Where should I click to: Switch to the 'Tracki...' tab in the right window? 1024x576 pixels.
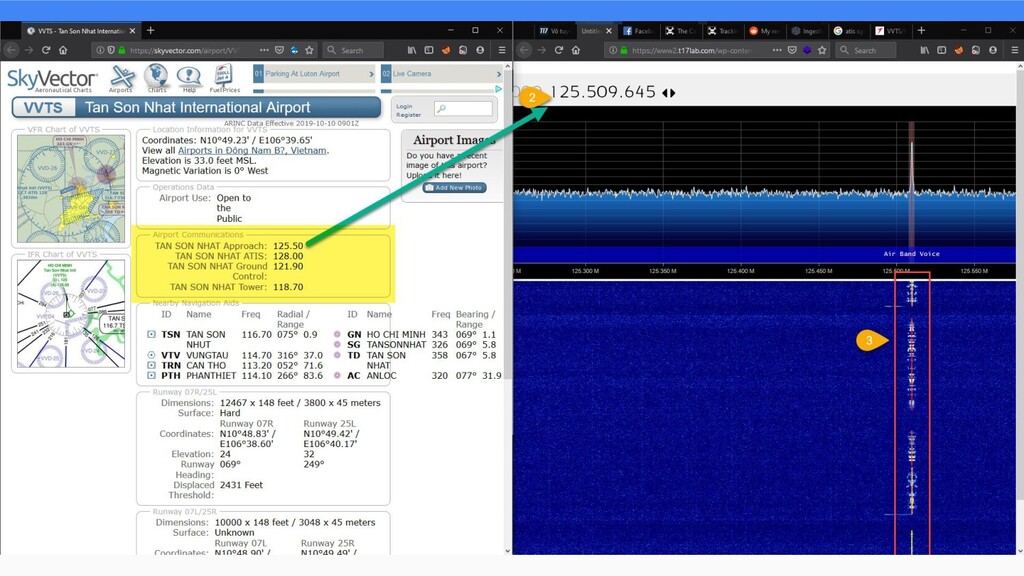(723, 31)
